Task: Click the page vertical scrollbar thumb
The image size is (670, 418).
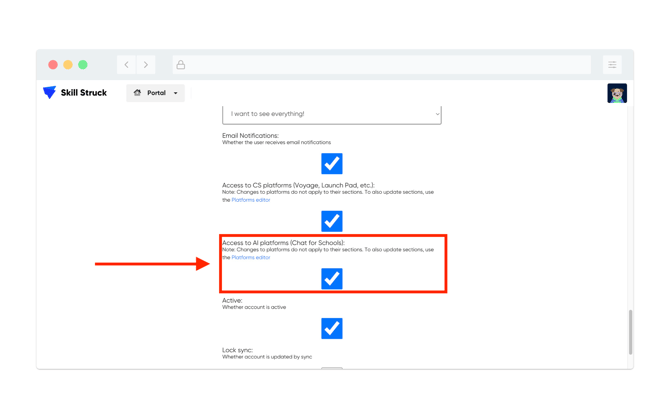Action: click(630, 332)
